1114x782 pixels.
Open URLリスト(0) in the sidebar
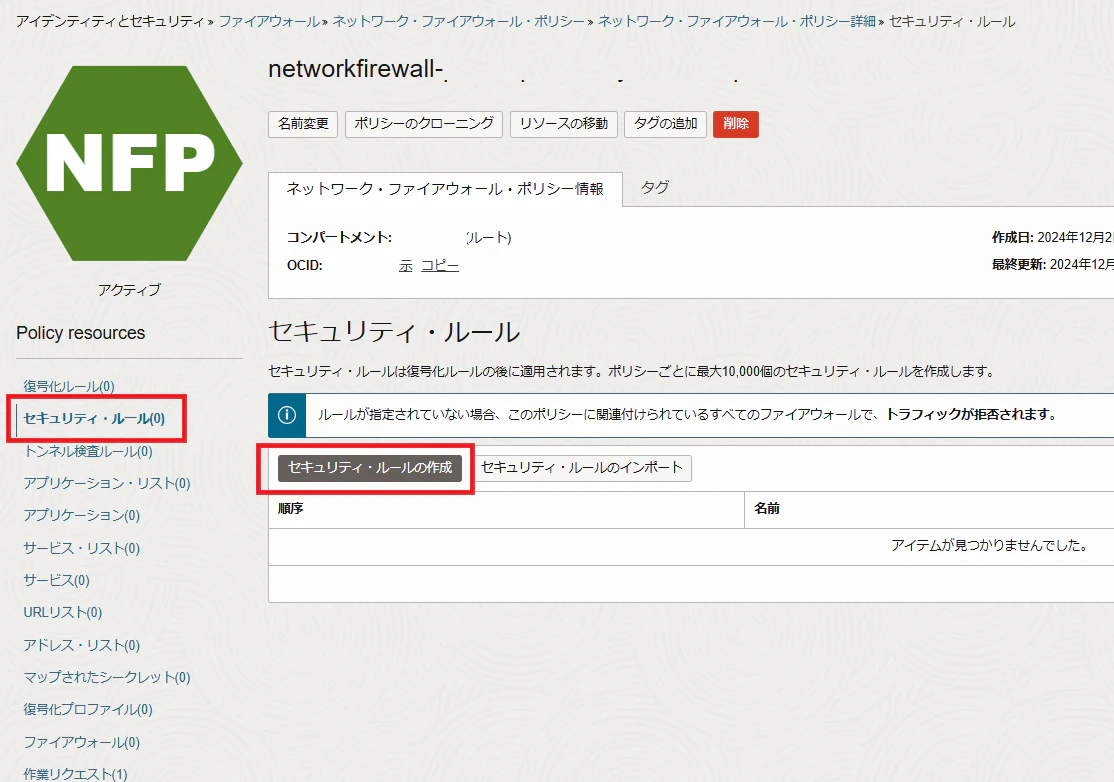click(x=63, y=612)
